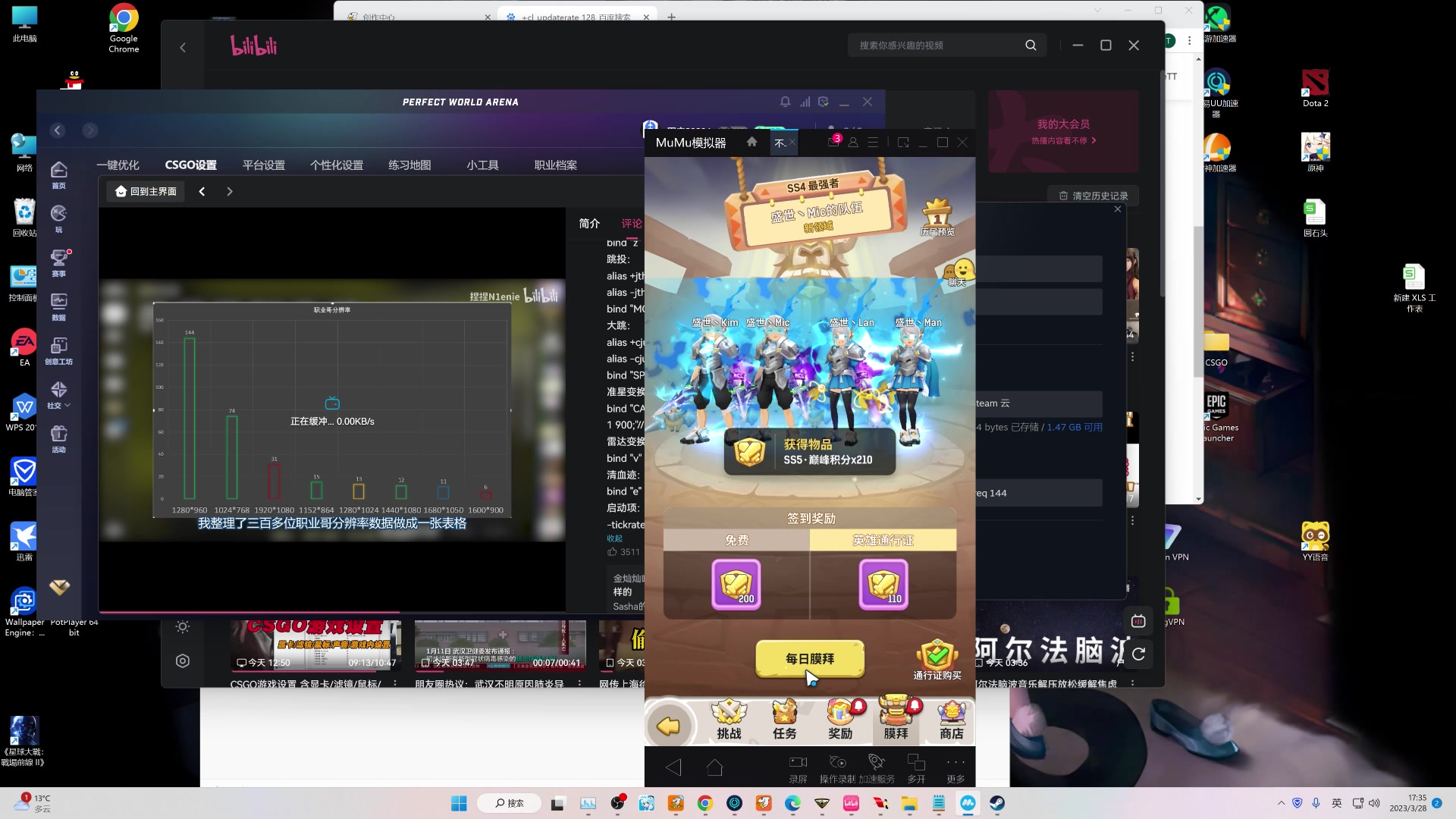
Task: Switch to 个性化设置 tab
Action: 336,165
